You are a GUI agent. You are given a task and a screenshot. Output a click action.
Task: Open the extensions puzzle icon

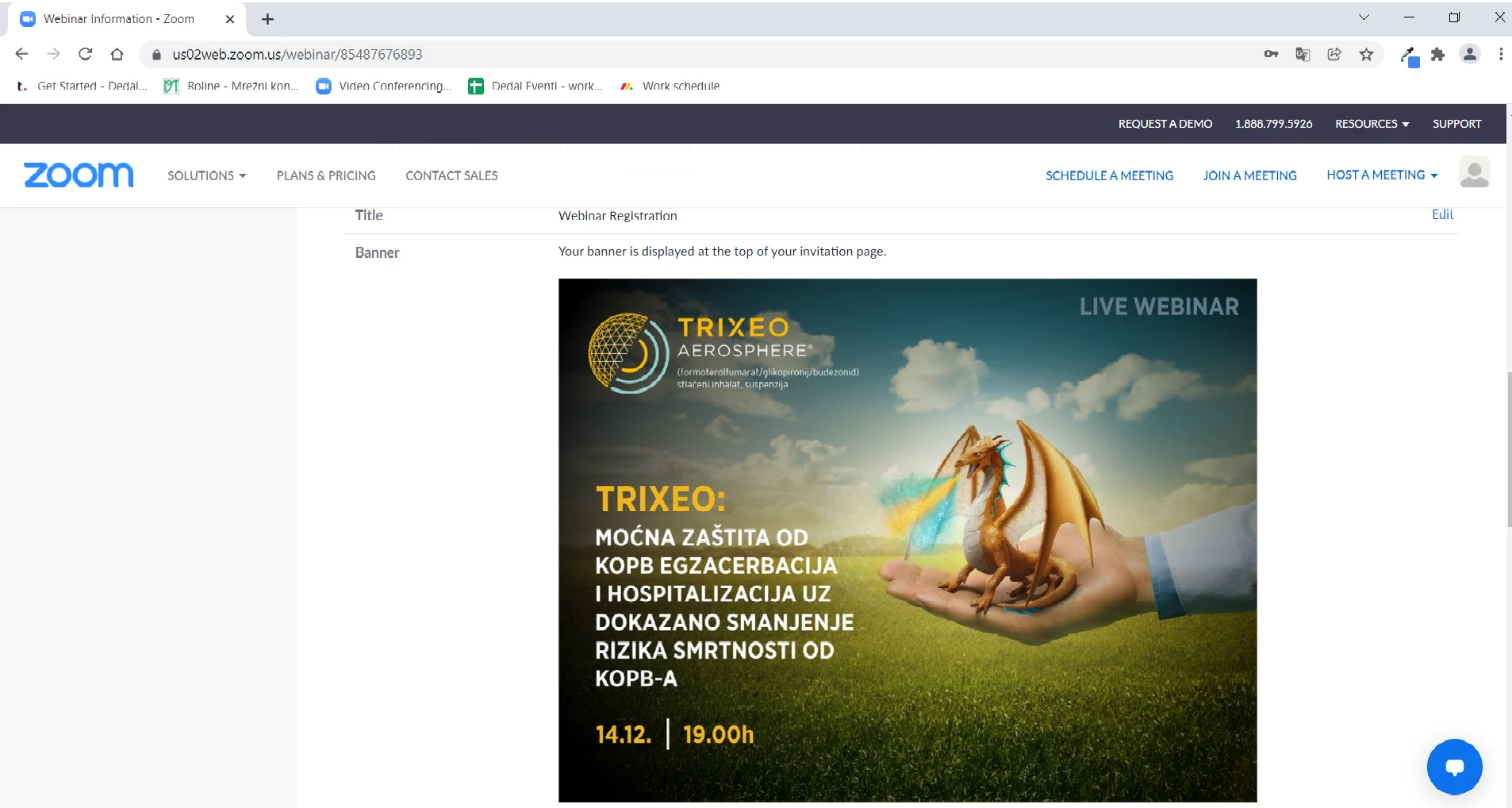coord(1437,54)
